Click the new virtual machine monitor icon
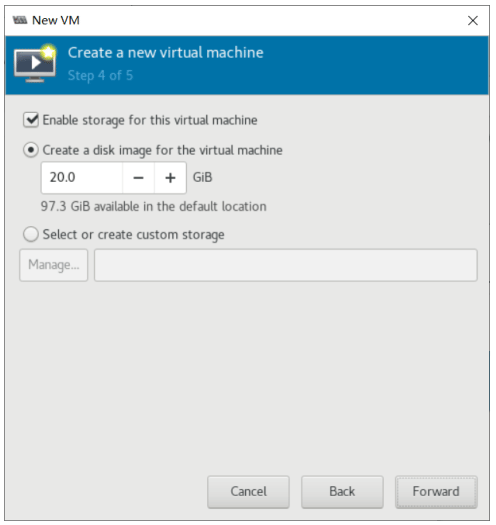The height and width of the screenshot is (525, 496). tap(35, 64)
